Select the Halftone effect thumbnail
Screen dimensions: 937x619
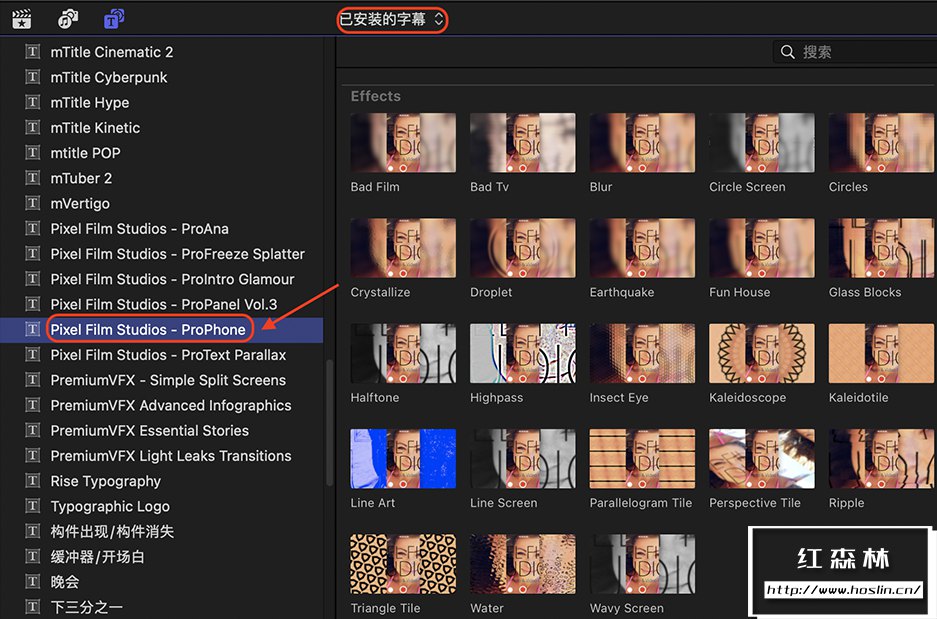coord(403,353)
